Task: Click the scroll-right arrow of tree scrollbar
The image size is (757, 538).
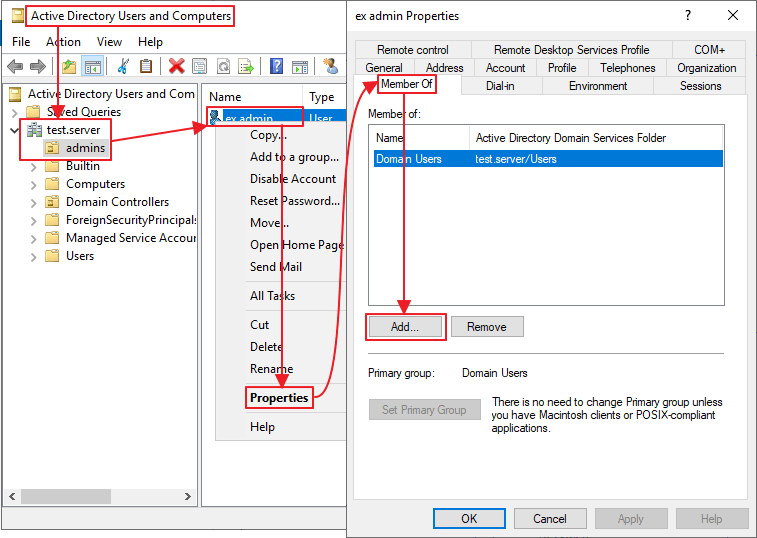Action: (x=188, y=496)
